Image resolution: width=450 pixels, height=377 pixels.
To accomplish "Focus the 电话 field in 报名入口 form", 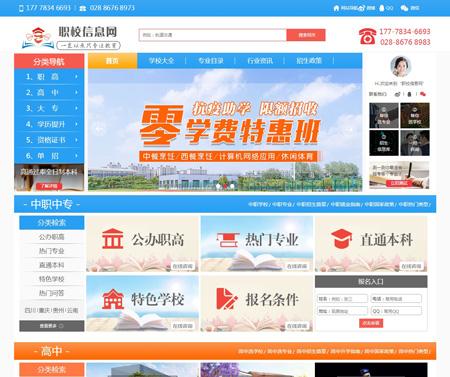I will (396, 299).
